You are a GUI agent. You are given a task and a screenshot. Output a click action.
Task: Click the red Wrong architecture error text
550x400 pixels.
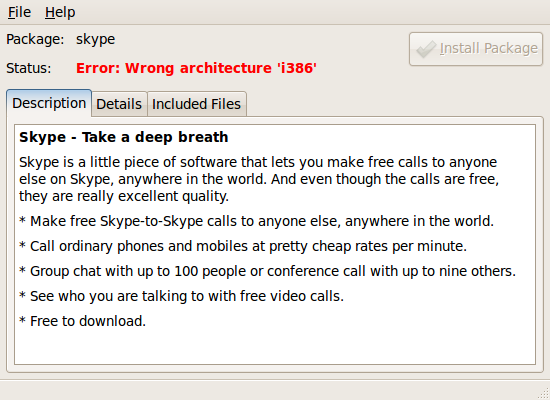[x=196, y=68]
